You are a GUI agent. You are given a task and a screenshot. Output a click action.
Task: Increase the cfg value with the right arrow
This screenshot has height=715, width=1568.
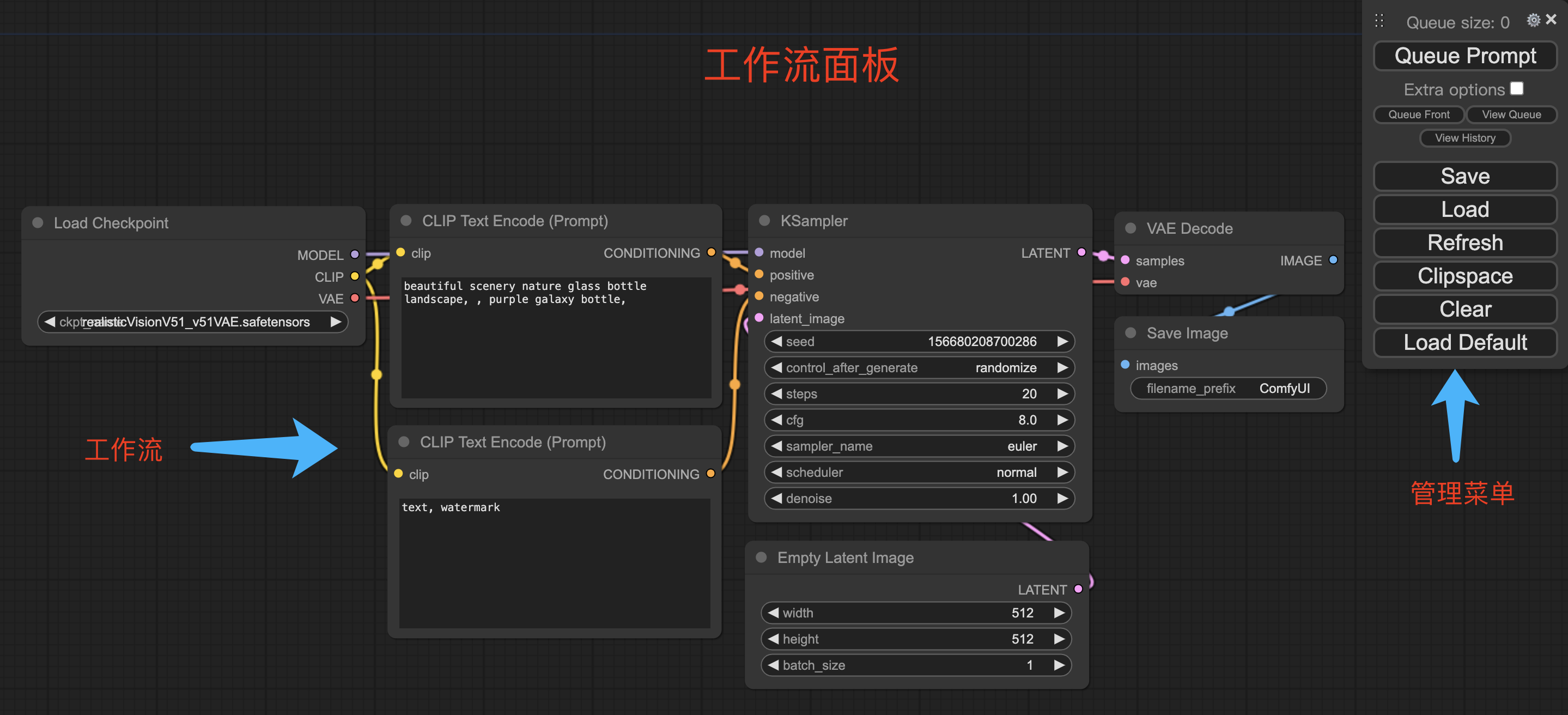(1063, 420)
